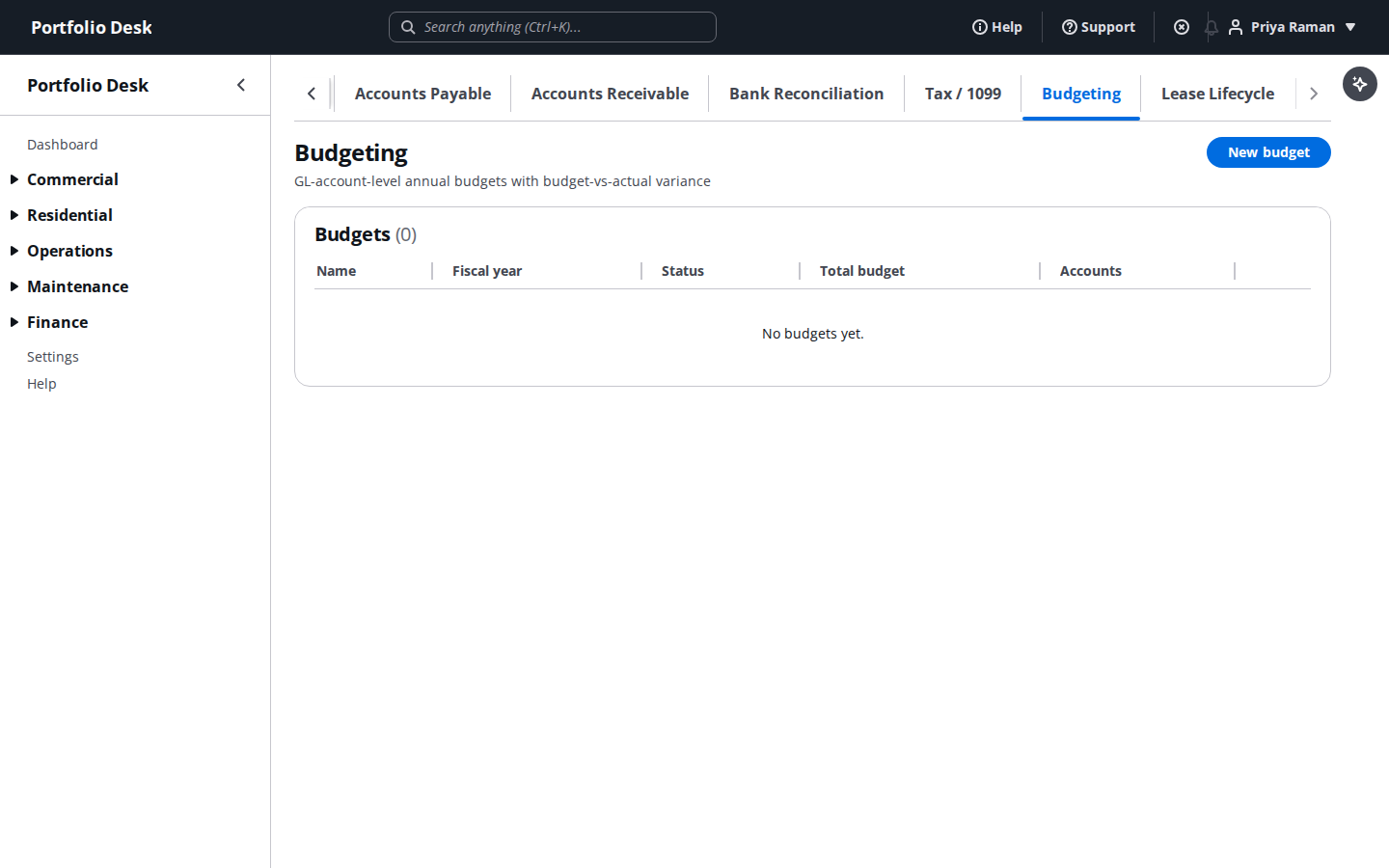Sort by the Status column header
This screenshot has width=1389, height=868.
click(683, 271)
